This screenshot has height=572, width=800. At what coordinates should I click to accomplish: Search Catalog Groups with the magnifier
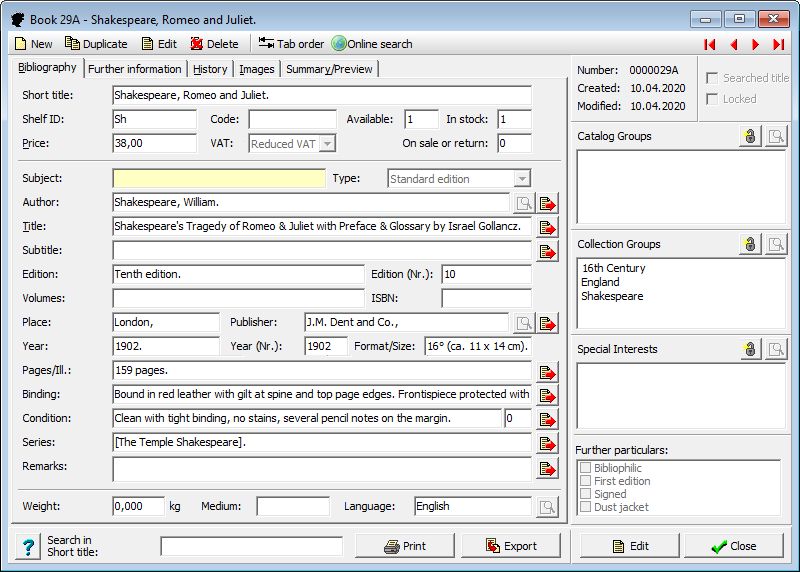click(x=776, y=136)
